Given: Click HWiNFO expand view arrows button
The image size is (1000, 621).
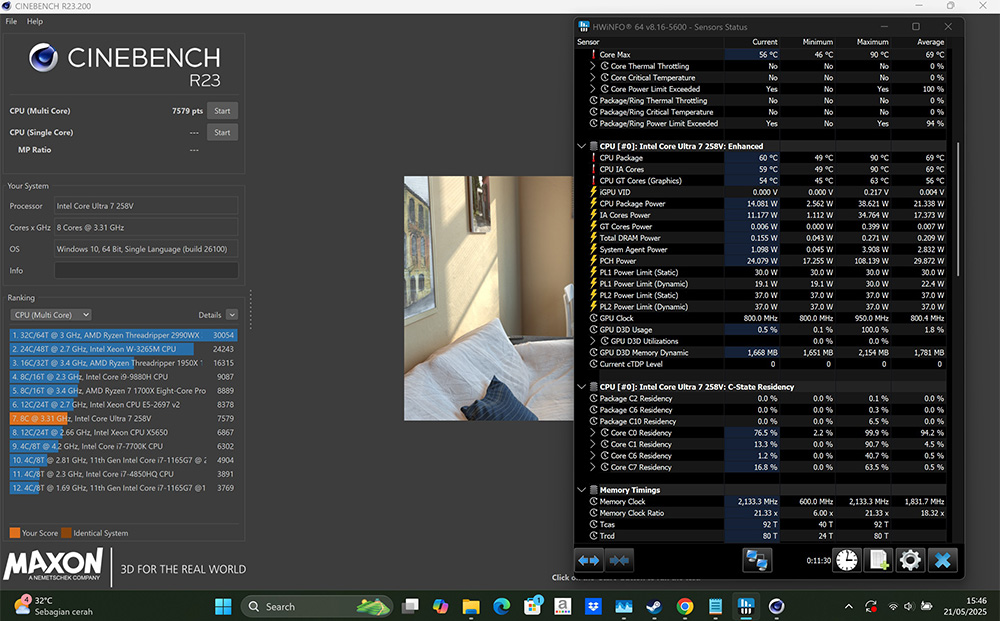Looking at the screenshot, I should [588, 561].
